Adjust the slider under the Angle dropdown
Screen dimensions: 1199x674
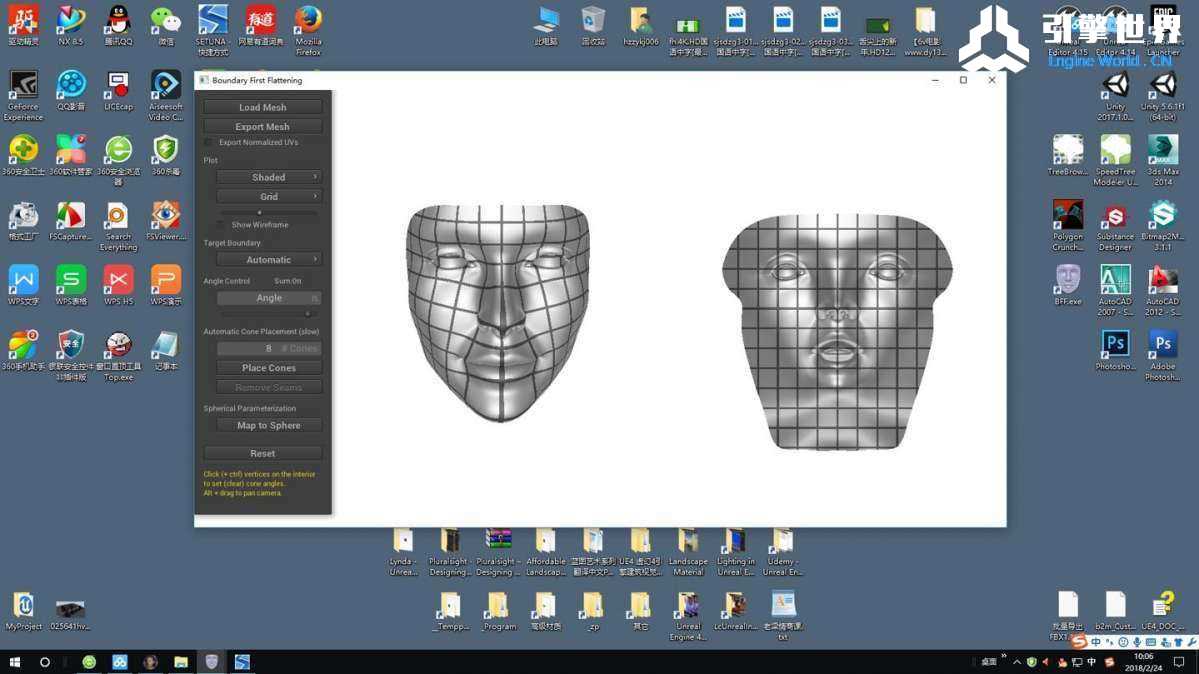pos(269,314)
